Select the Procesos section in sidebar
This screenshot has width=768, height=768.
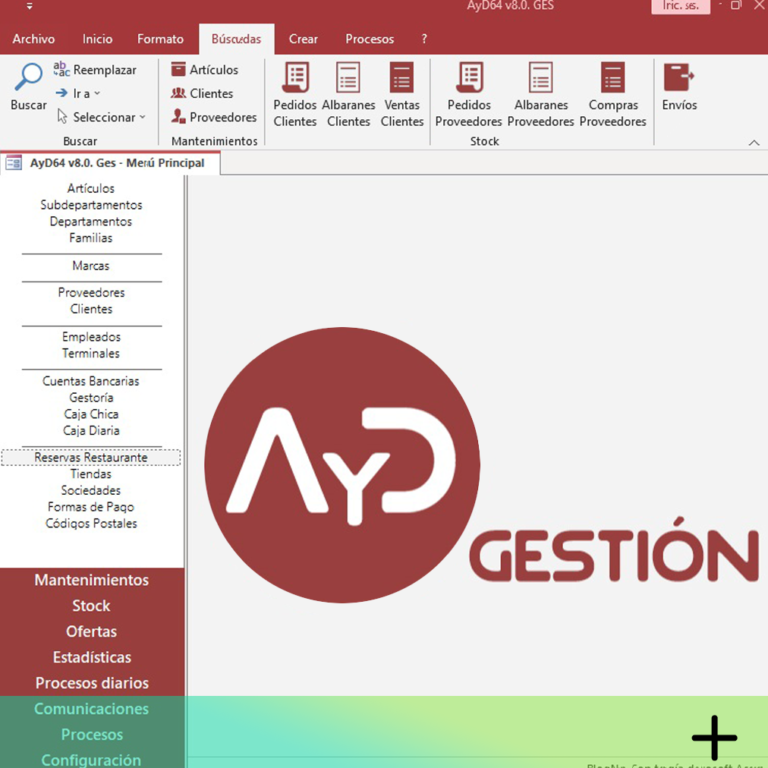[92, 735]
